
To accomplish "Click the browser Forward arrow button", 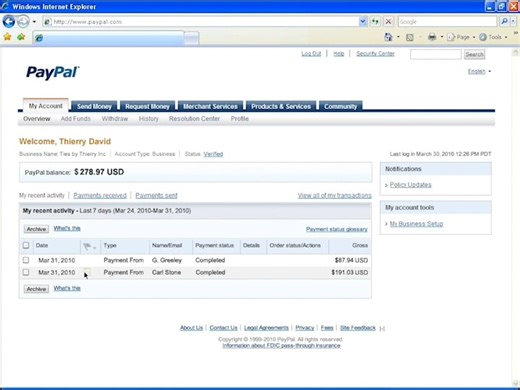I will tap(23, 22).
